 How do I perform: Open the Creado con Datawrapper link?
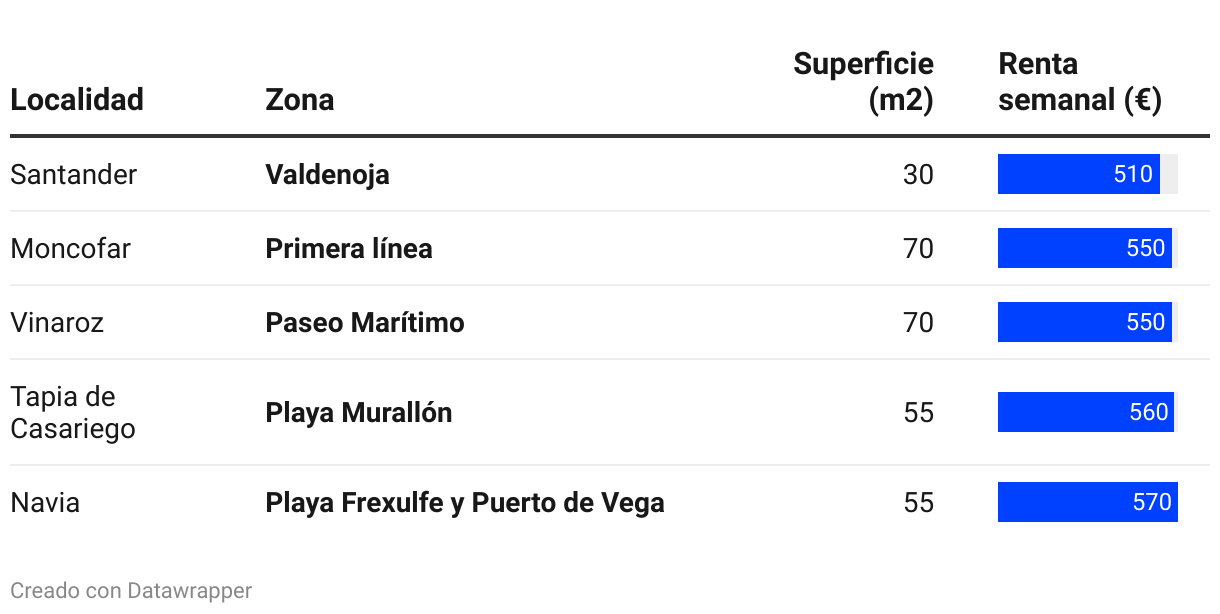point(131,591)
